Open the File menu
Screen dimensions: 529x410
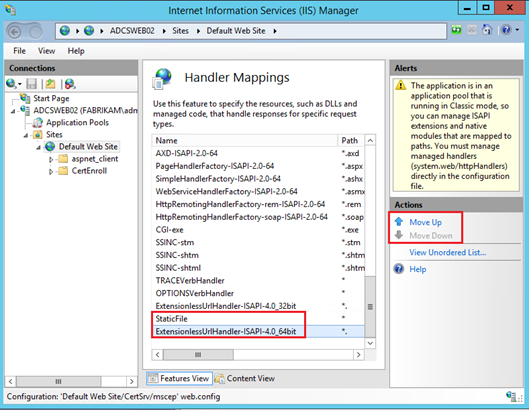click(x=19, y=51)
